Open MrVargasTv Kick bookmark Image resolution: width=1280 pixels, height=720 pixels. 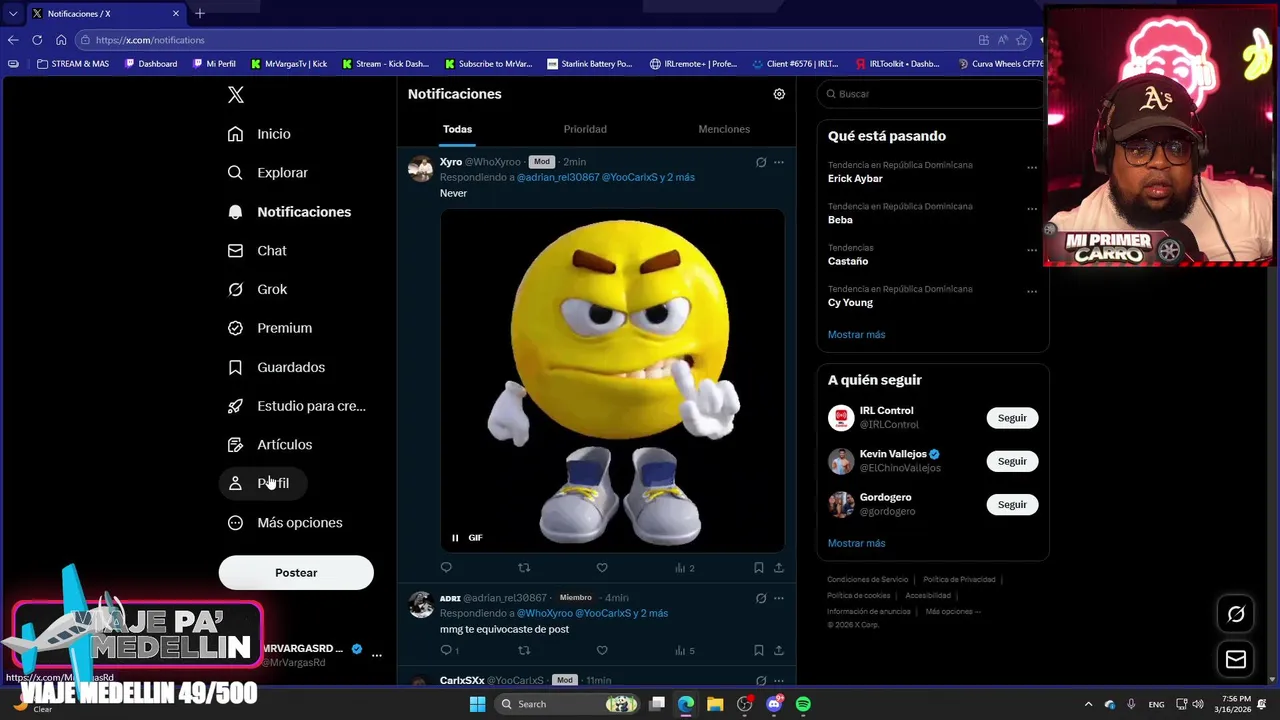click(288, 64)
